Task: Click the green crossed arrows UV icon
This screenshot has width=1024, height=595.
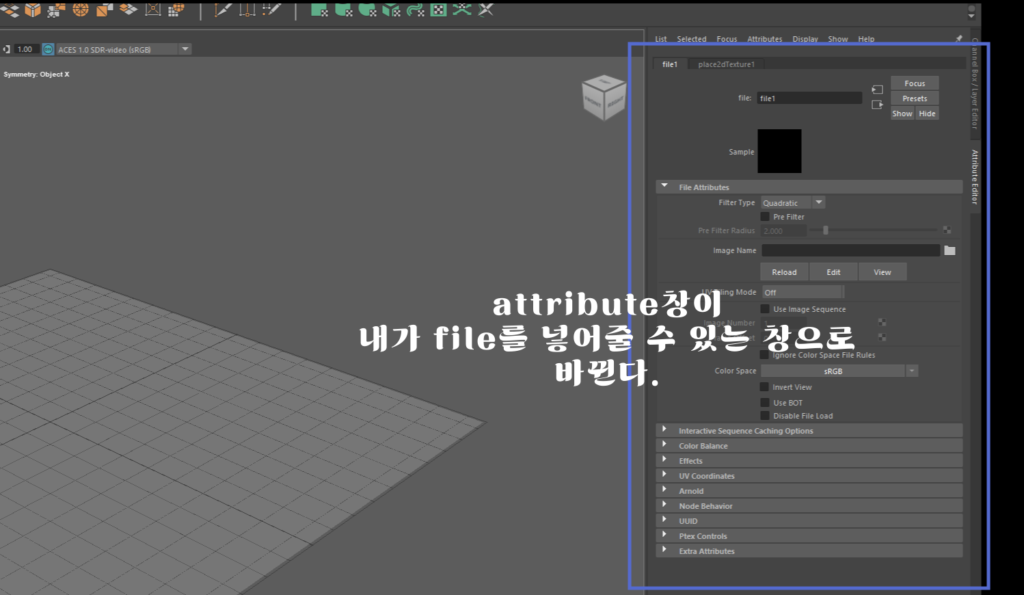Action: 462,10
